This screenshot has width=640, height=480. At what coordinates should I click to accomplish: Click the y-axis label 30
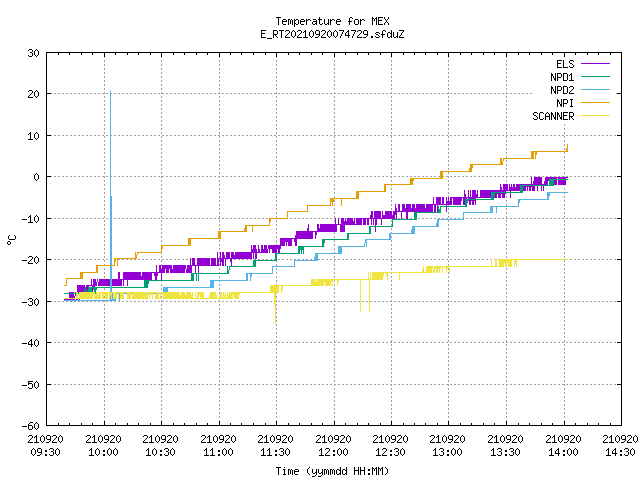(x=33, y=53)
